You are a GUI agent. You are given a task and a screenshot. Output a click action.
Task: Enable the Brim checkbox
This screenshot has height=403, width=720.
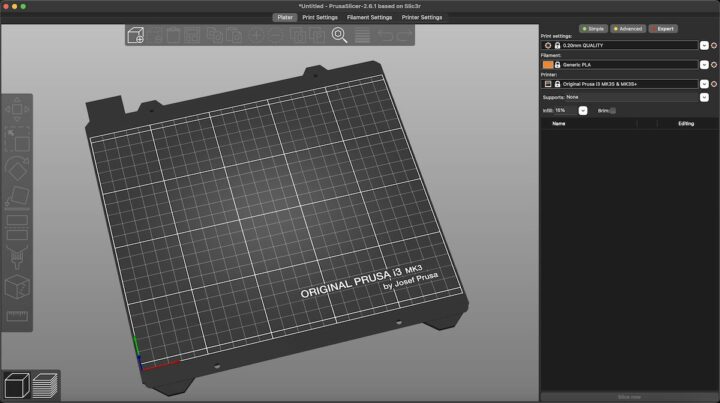tap(613, 110)
